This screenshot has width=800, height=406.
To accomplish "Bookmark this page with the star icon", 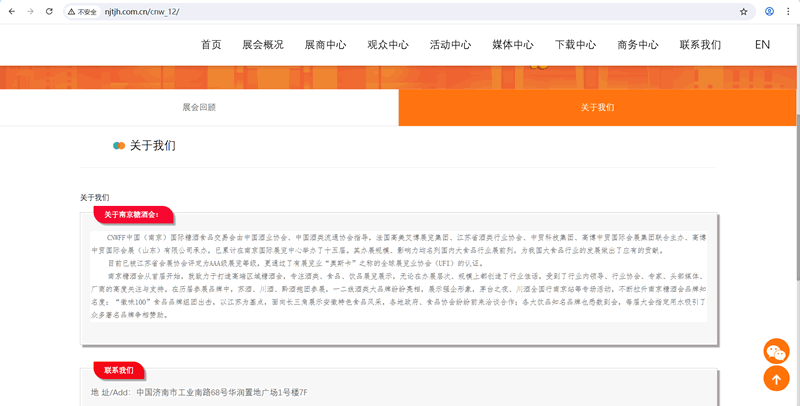I will pos(743,11).
